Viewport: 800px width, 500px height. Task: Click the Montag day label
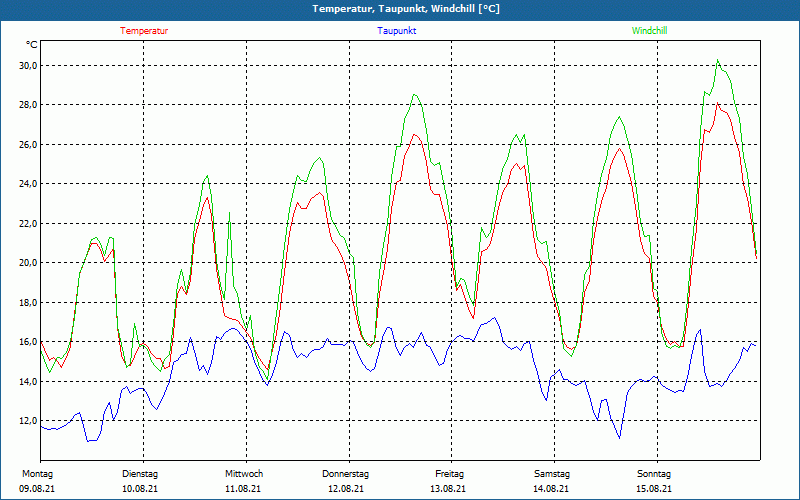(x=37, y=474)
